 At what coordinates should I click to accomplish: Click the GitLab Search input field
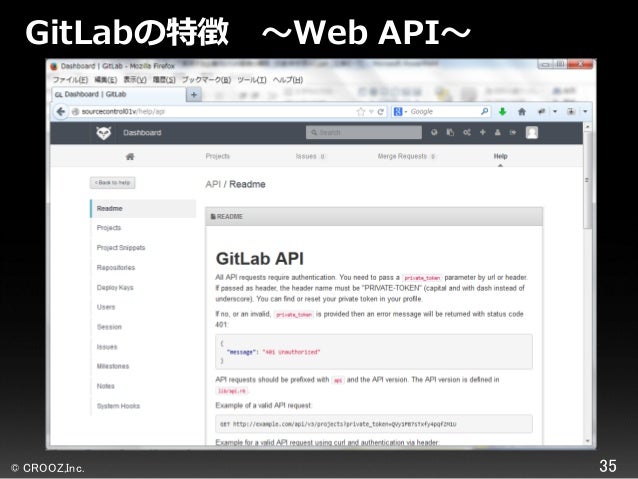pyautogui.click(x=364, y=132)
